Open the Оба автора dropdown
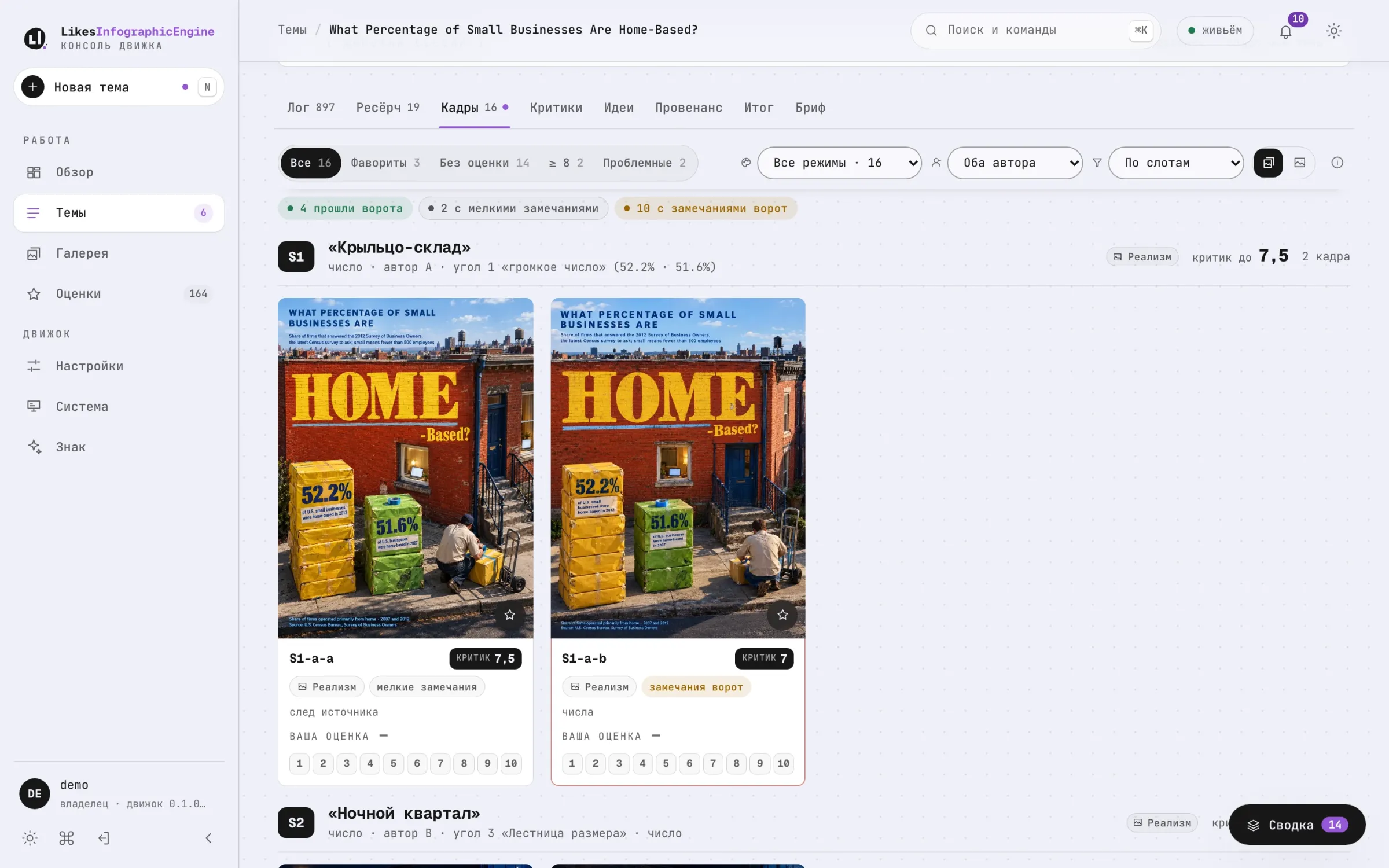Viewport: 1389px width, 868px height. (1015, 163)
